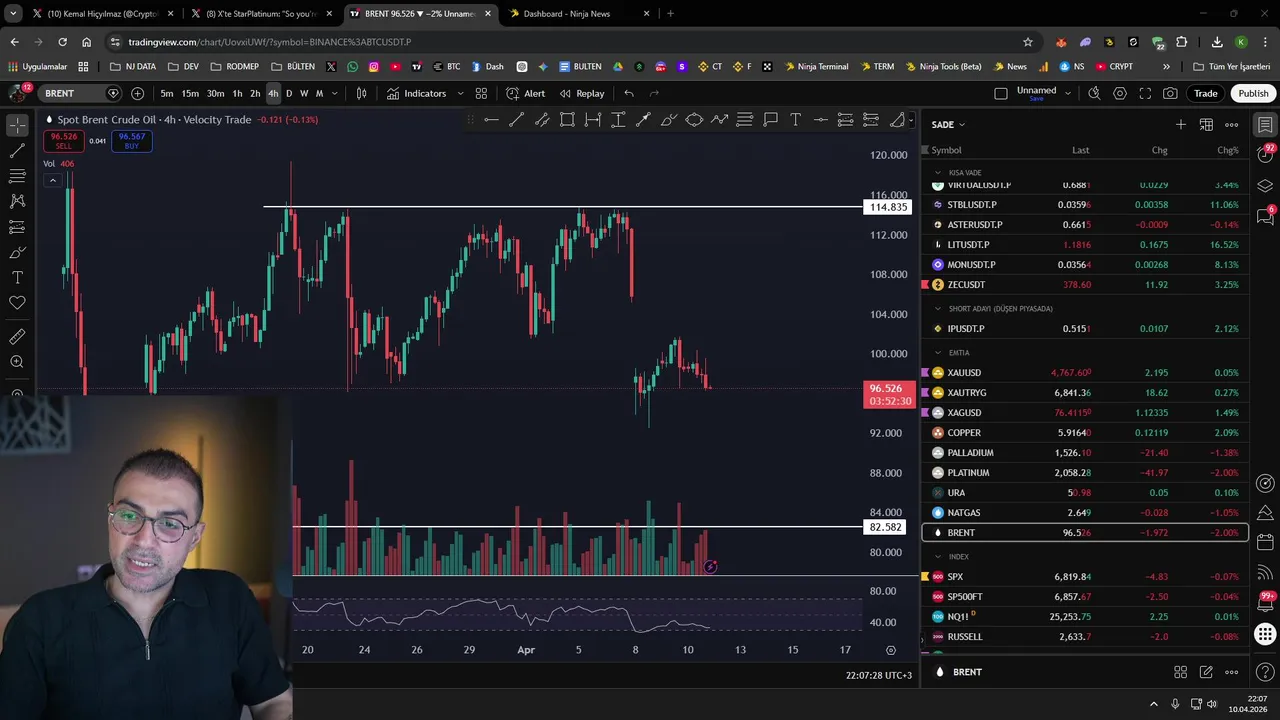Open the trend line tools in left sidebar
Screen dimensions: 1280x720
(17, 151)
